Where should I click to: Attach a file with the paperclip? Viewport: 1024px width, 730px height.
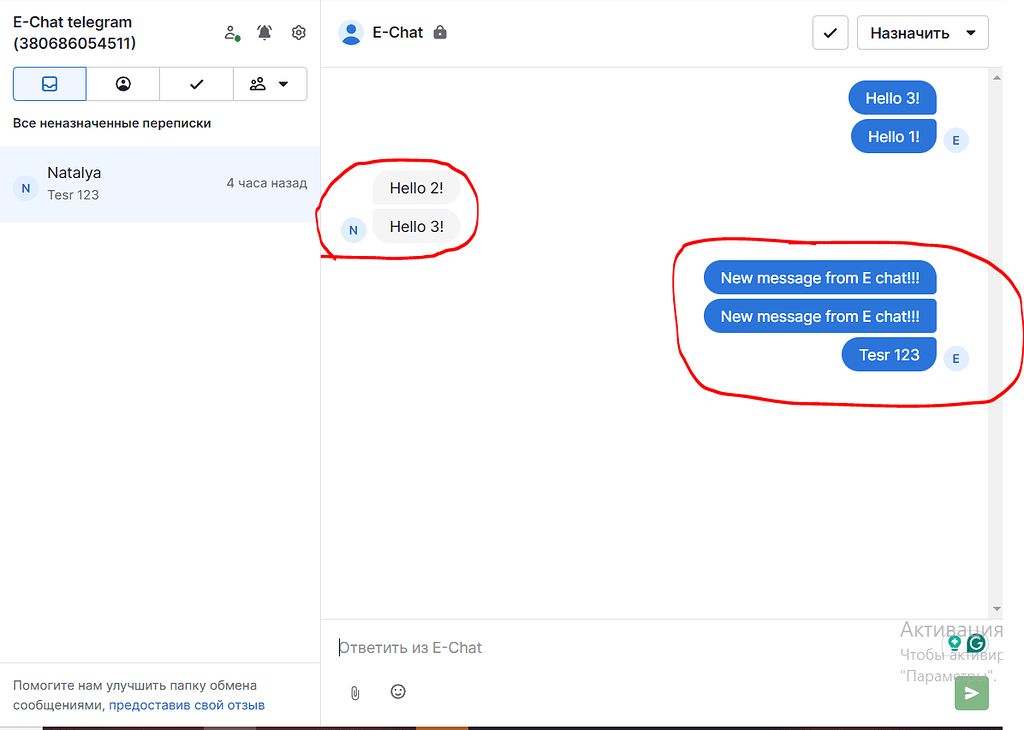pyautogui.click(x=354, y=691)
